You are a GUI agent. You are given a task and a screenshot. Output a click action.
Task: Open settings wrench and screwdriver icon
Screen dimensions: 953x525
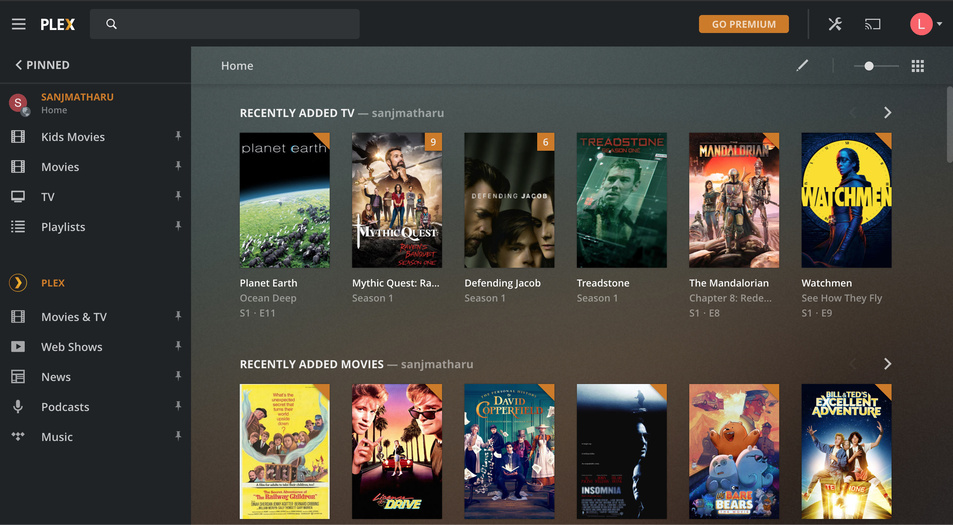pos(835,24)
